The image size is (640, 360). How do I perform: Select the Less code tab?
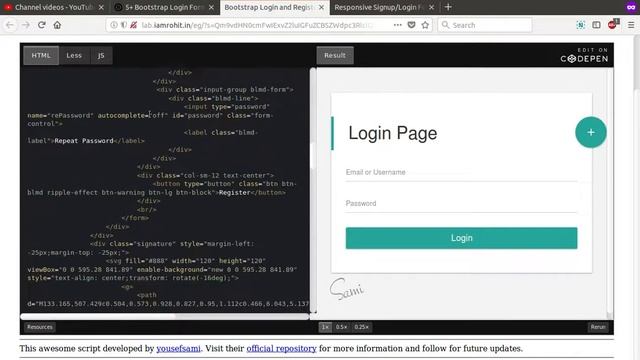(x=74, y=56)
